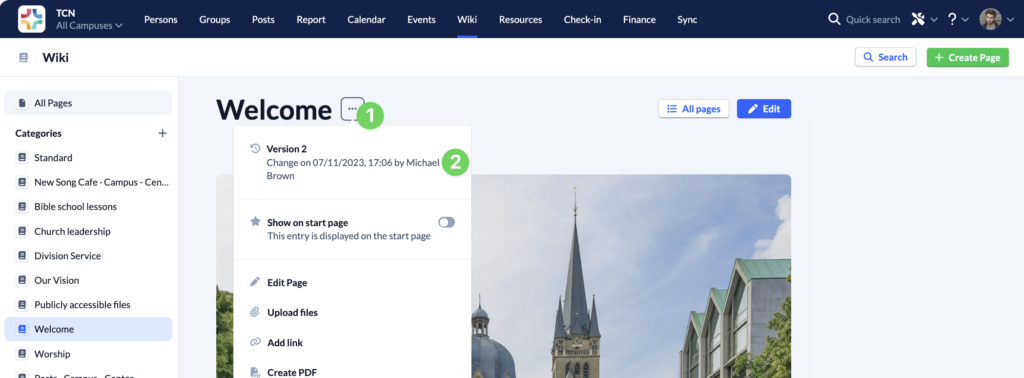This screenshot has width=1024, height=378.
Task: Open the All Campuses dropdown
Action: coord(89,25)
